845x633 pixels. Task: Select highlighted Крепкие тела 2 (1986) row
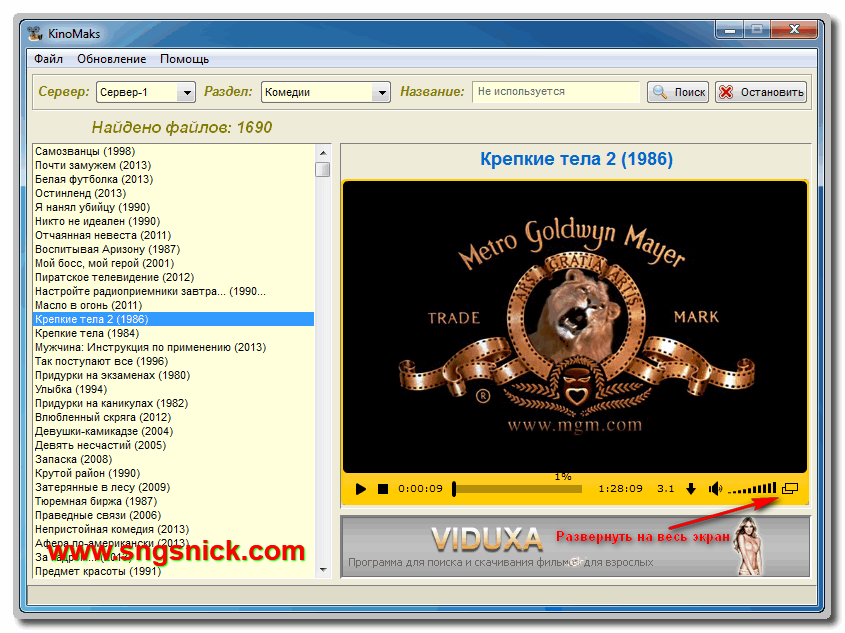click(174, 319)
